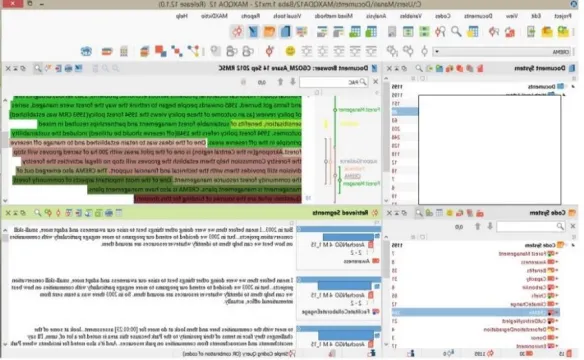The image size is (584, 360).
Task: Click the supportGuidance coding stripe label
Action: [x=358, y=161]
